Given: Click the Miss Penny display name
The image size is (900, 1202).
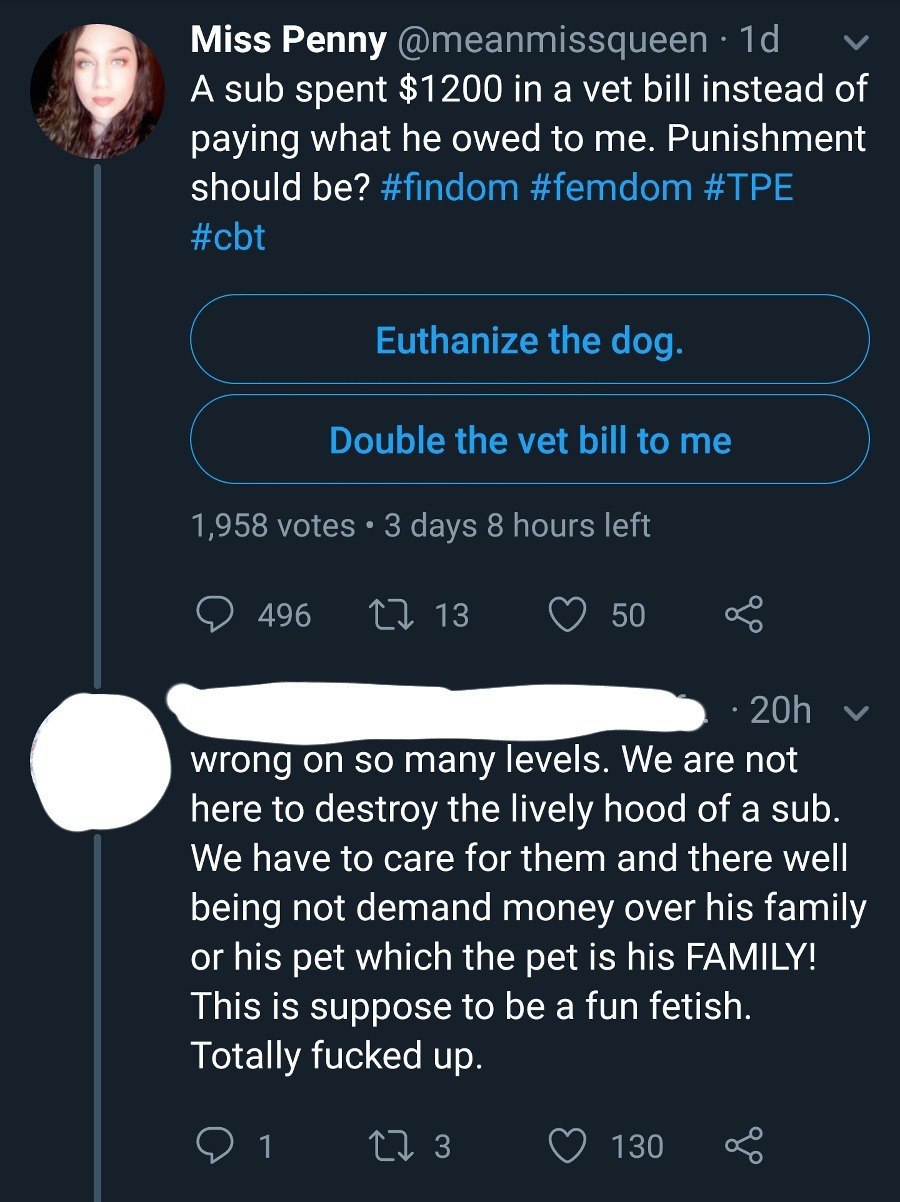Looking at the screenshot, I should [x=288, y=40].
